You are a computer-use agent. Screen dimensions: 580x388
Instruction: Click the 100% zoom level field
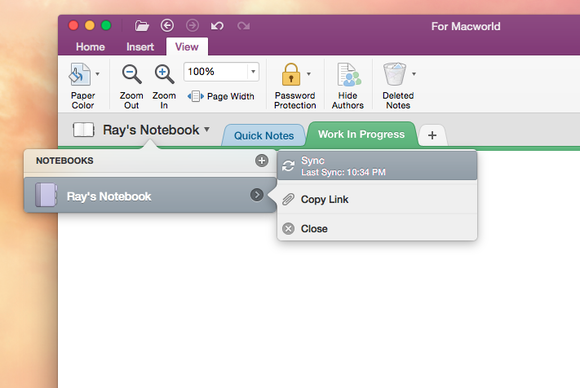(216, 71)
